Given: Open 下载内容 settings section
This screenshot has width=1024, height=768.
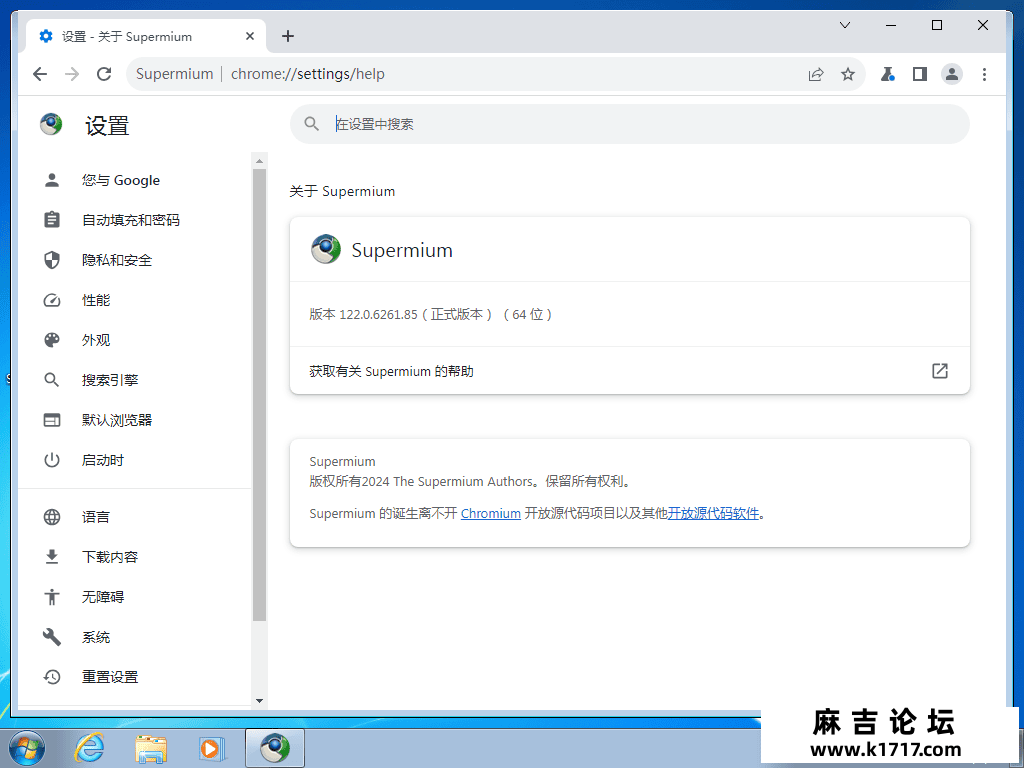Looking at the screenshot, I should [x=134, y=557].
